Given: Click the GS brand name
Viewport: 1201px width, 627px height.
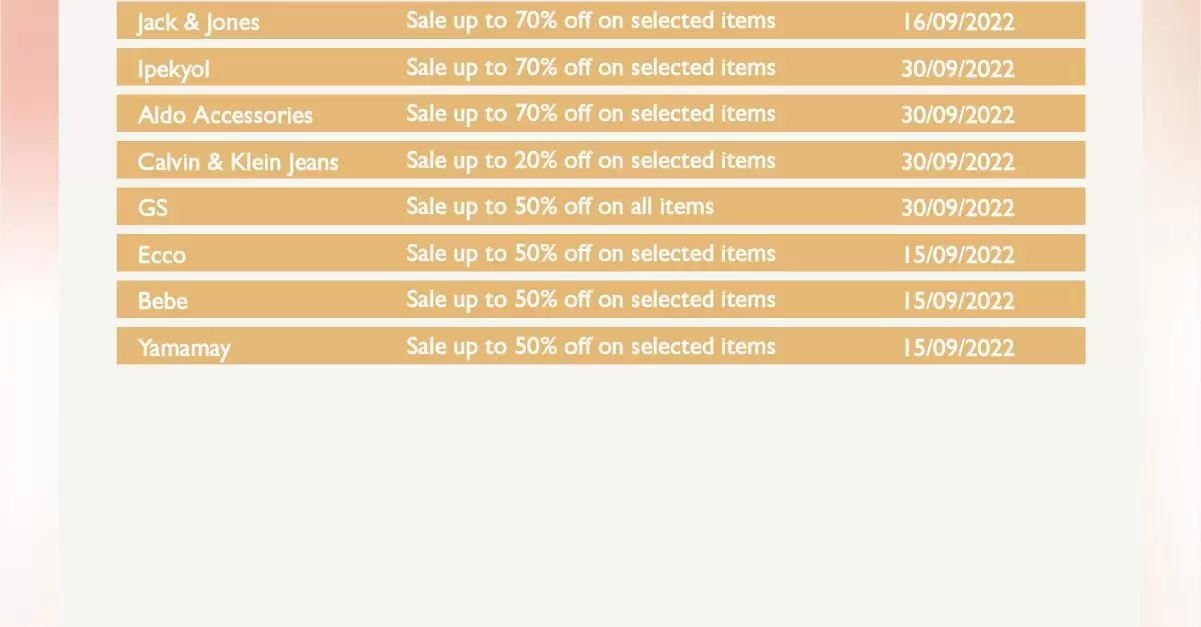Looking at the screenshot, I should pos(153,208).
